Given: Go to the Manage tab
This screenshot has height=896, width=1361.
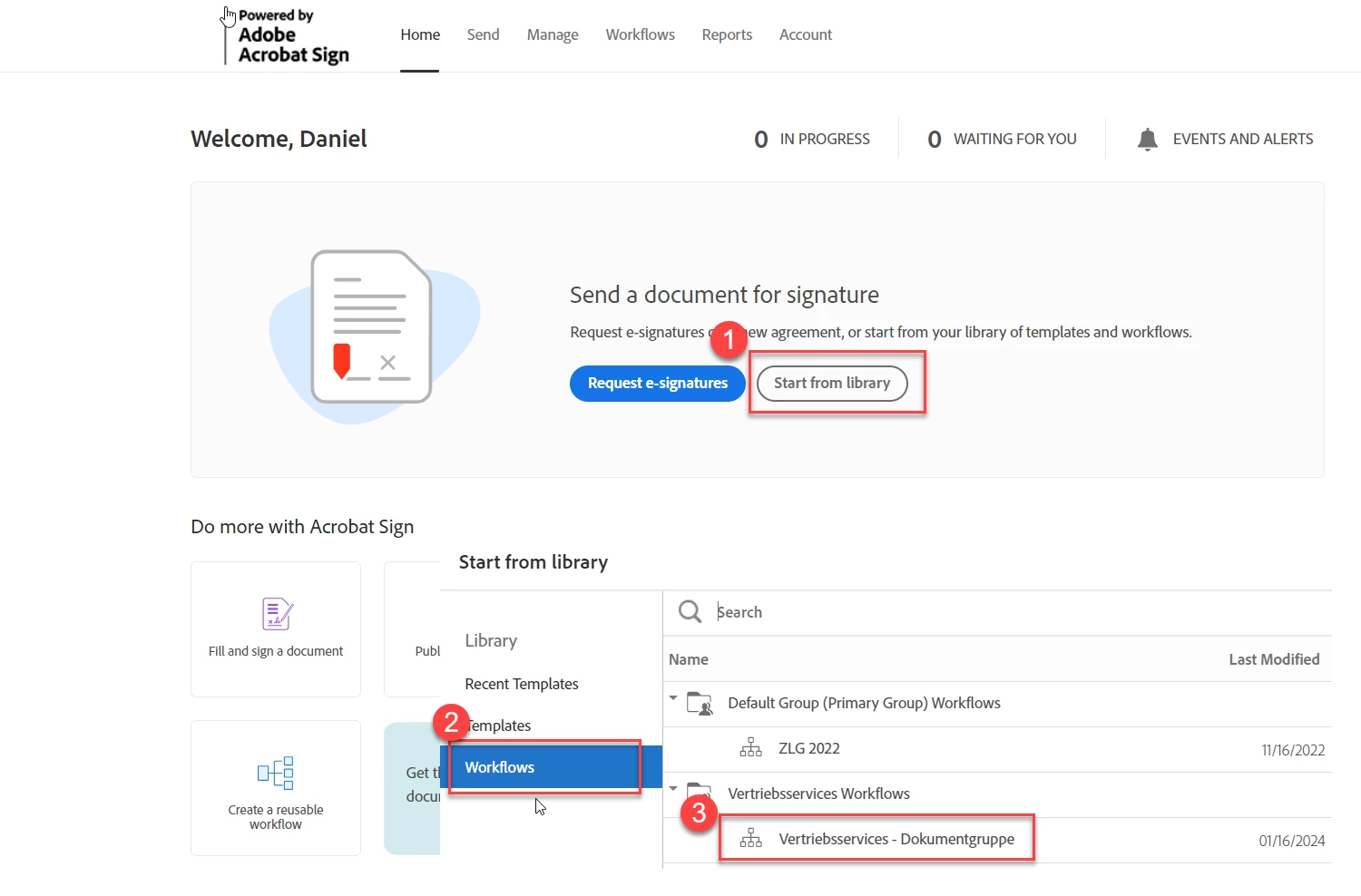Looking at the screenshot, I should tap(553, 34).
